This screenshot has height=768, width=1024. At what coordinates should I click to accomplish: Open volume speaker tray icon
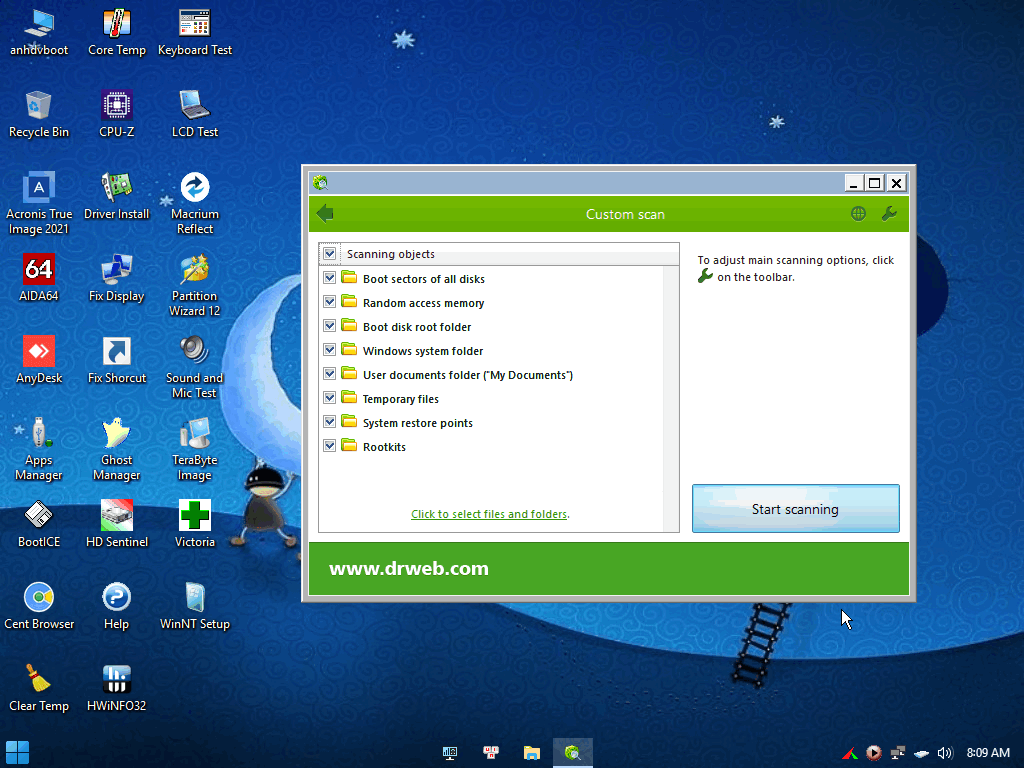tap(945, 753)
